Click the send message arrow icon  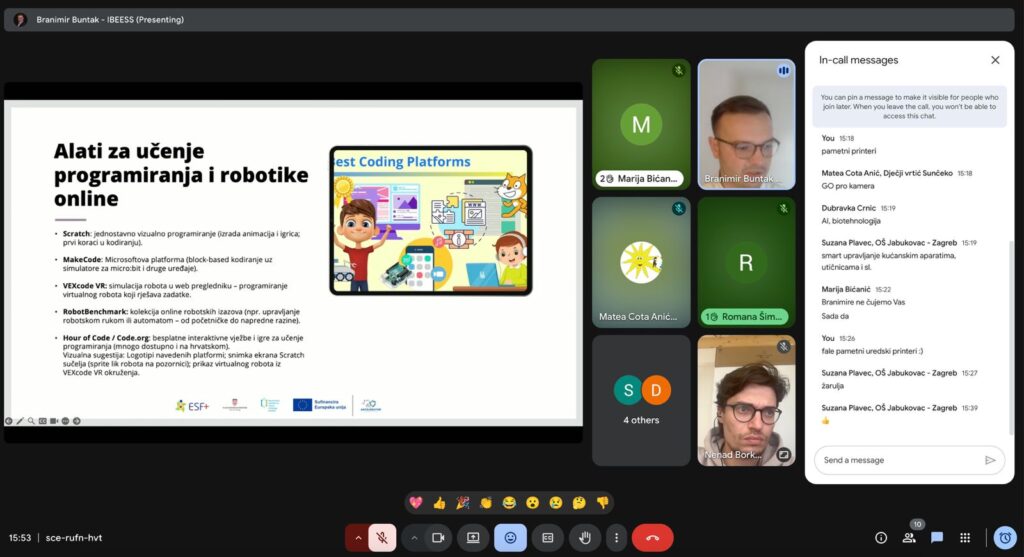click(x=990, y=460)
